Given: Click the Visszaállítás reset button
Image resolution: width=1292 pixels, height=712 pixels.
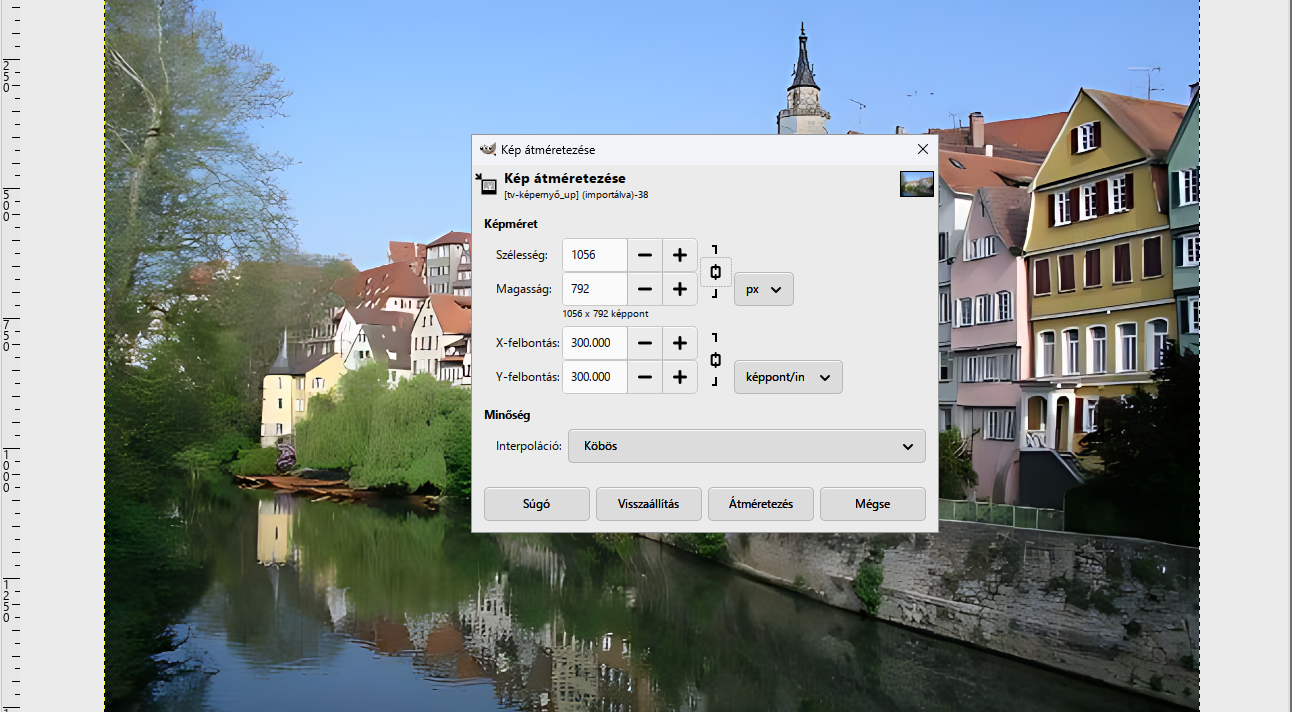Looking at the screenshot, I should (x=649, y=504).
